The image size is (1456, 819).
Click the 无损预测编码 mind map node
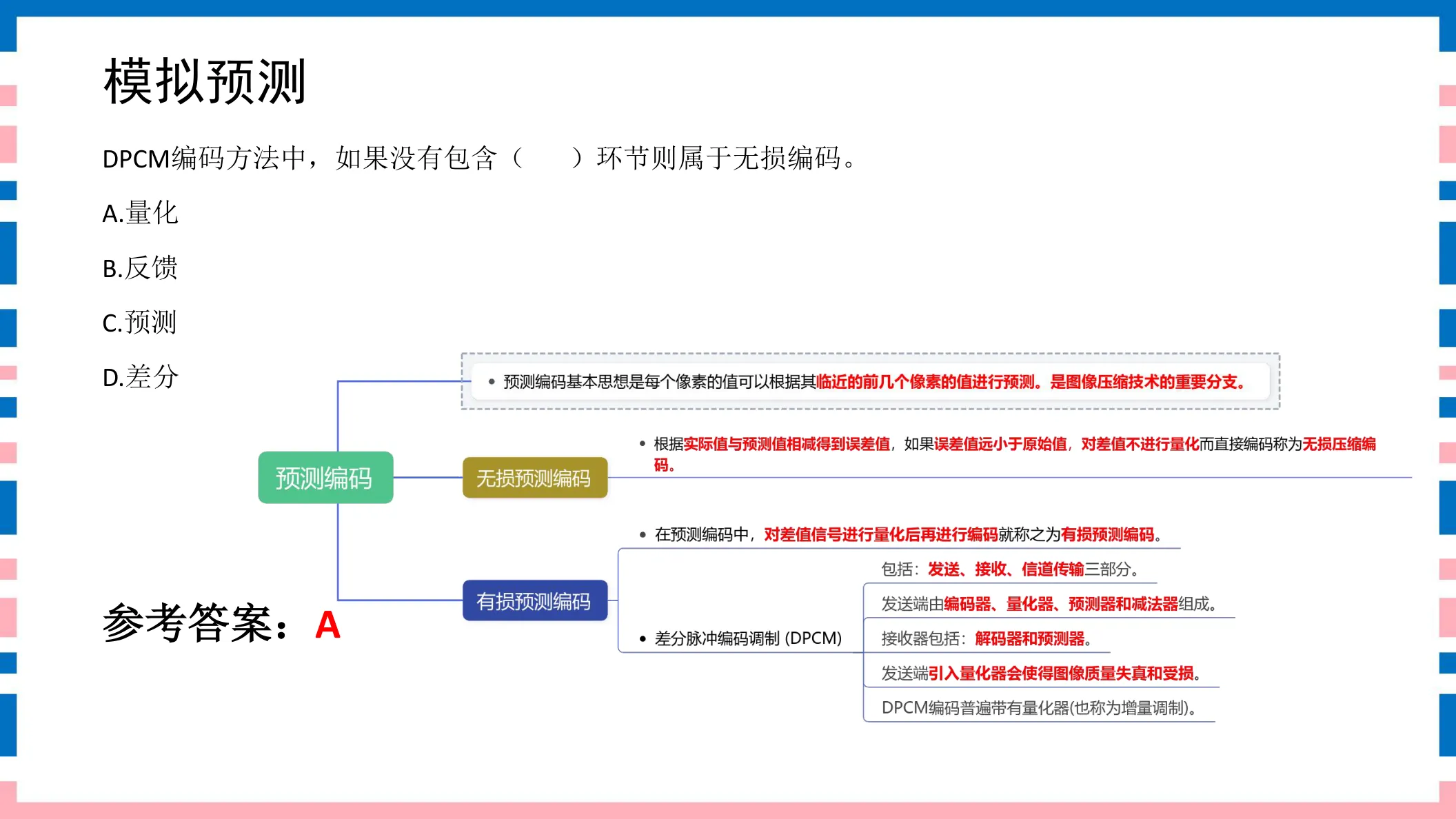coord(535,478)
